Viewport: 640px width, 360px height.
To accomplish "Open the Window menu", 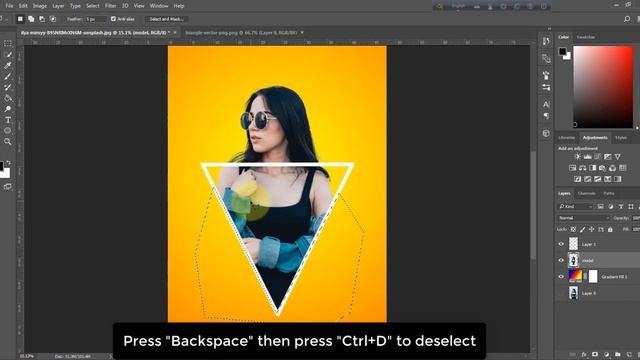I will click(x=159, y=6).
